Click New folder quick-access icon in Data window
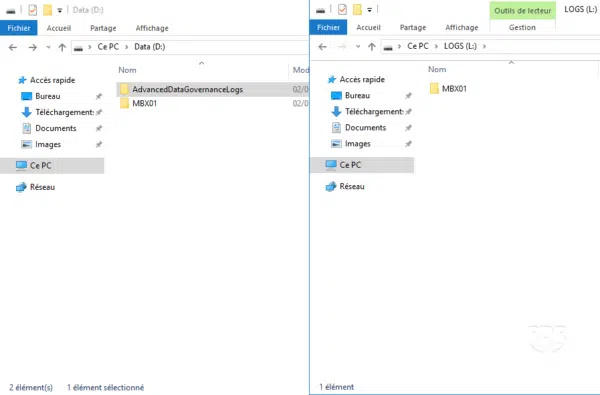 point(47,10)
